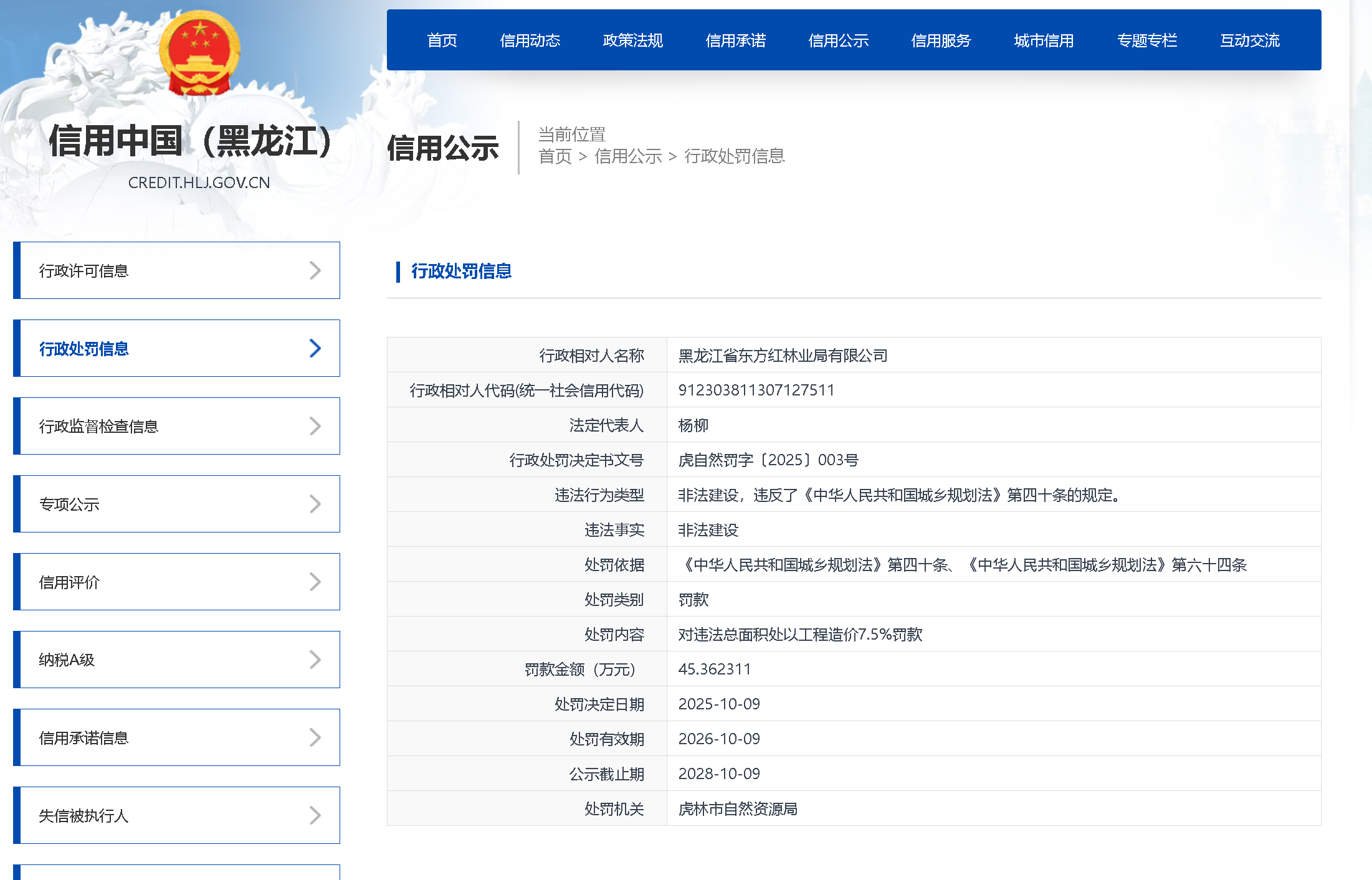This screenshot has height=880, width=1372.
Task: Select 专项公示 sidebar entry
Action: point(69,504)
